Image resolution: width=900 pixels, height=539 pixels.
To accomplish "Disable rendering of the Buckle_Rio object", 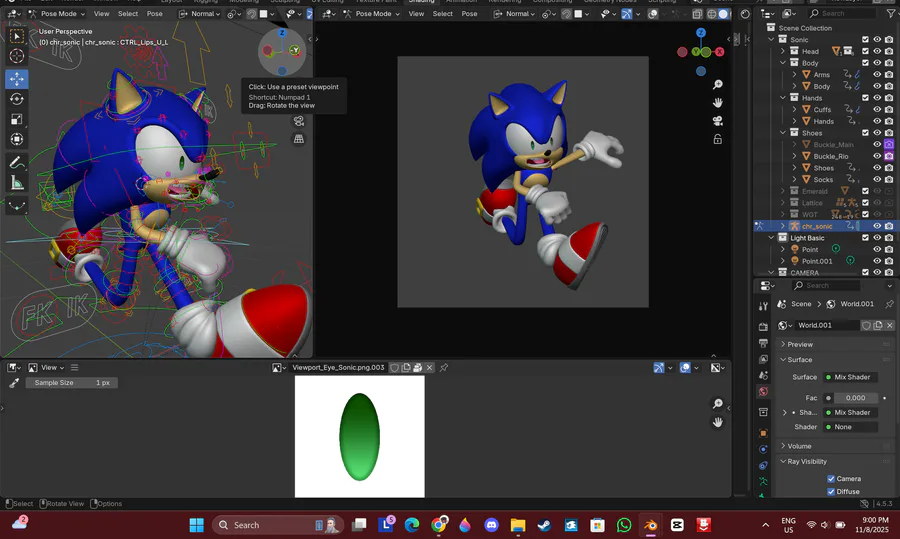I will [x=889, y=156].
